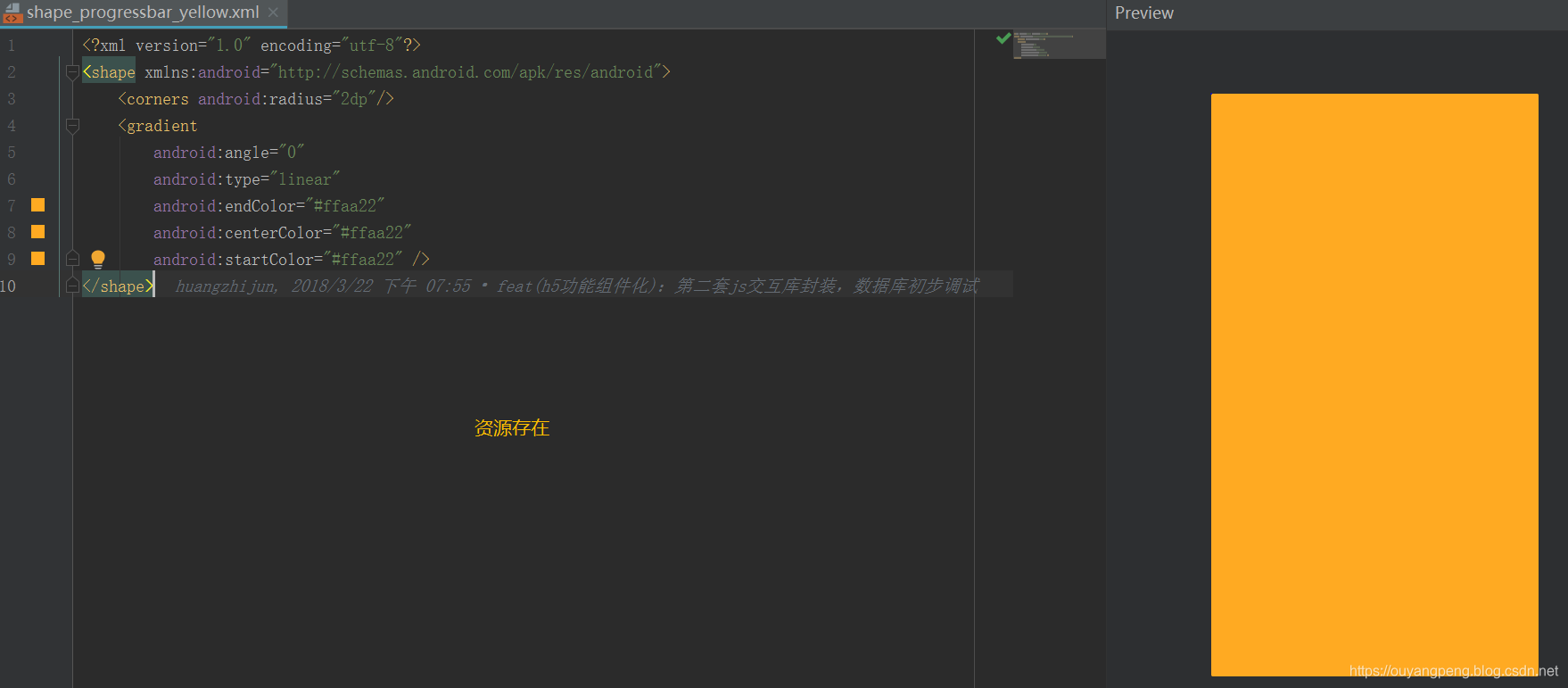Click the startColor "#ffaa22" value
Screen dimensions: 1568x688
tap(362, 260)
